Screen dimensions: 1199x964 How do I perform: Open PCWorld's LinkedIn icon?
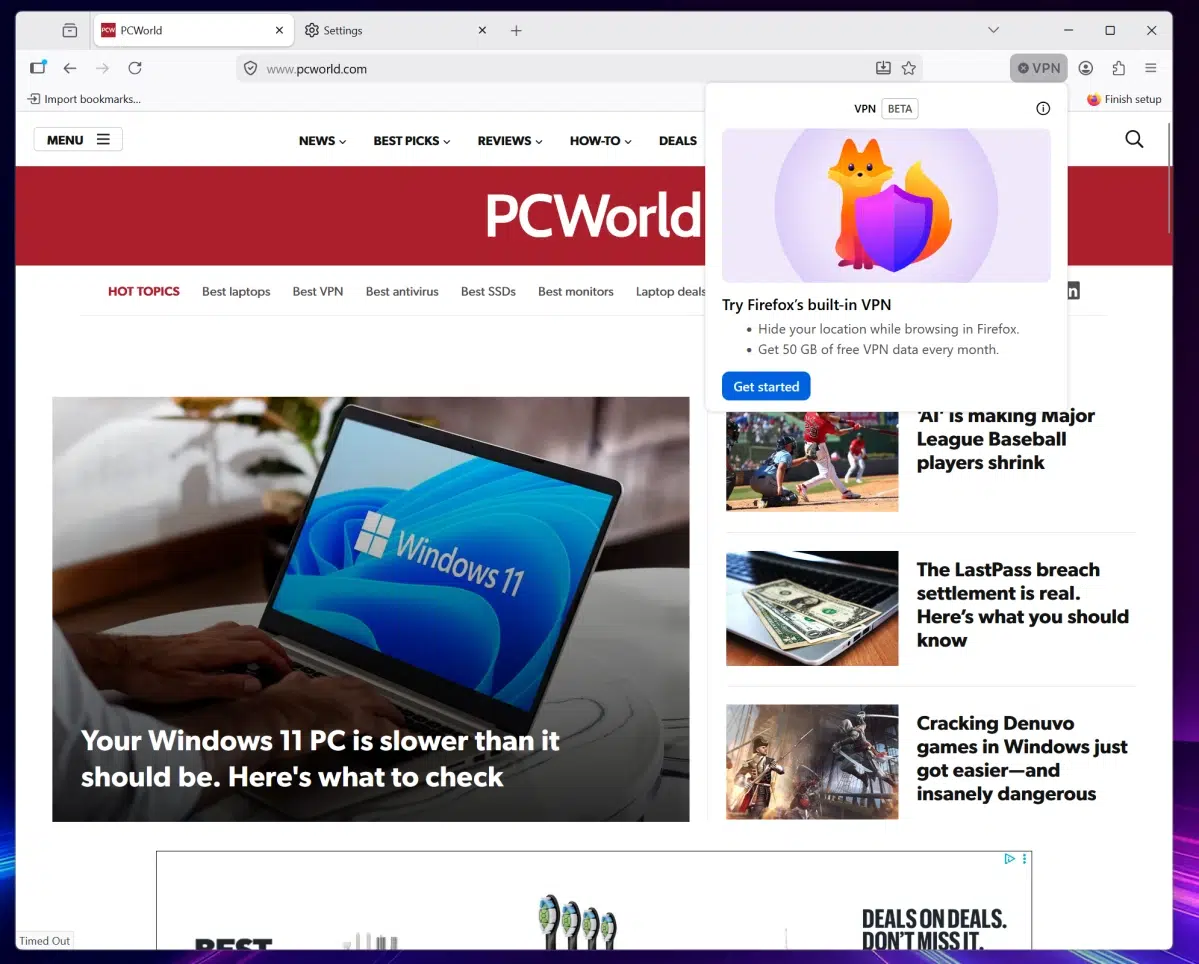(1071, 290)
